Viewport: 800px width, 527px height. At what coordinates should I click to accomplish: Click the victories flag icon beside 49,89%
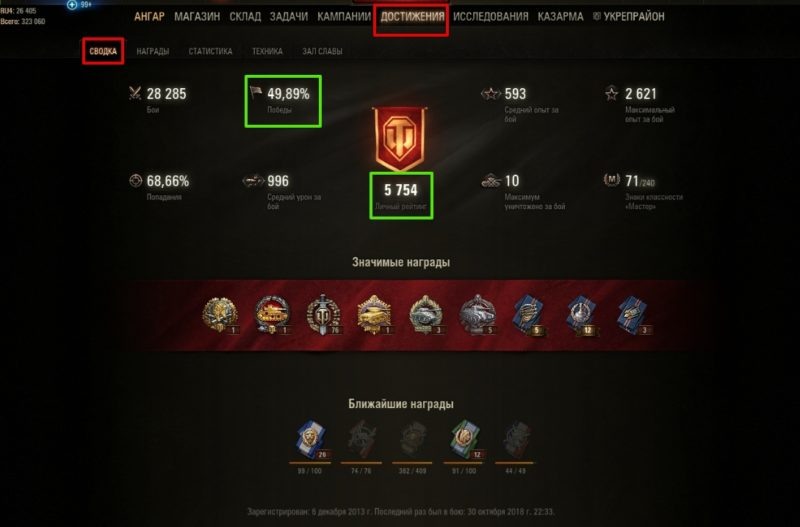pyautogui.click(x=256, y=92)
